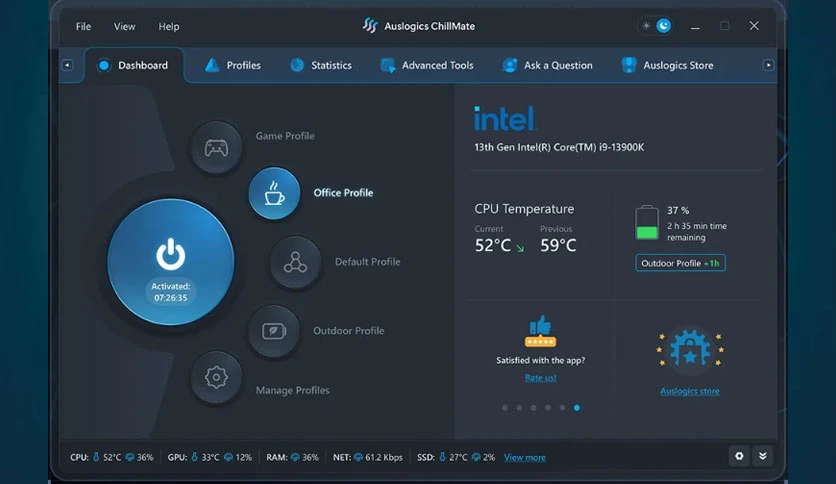This screenshot has height=484, width=836.
Task: Click the SSD usage gauge icon showing 2%
Action: click(x=476, y=457)
